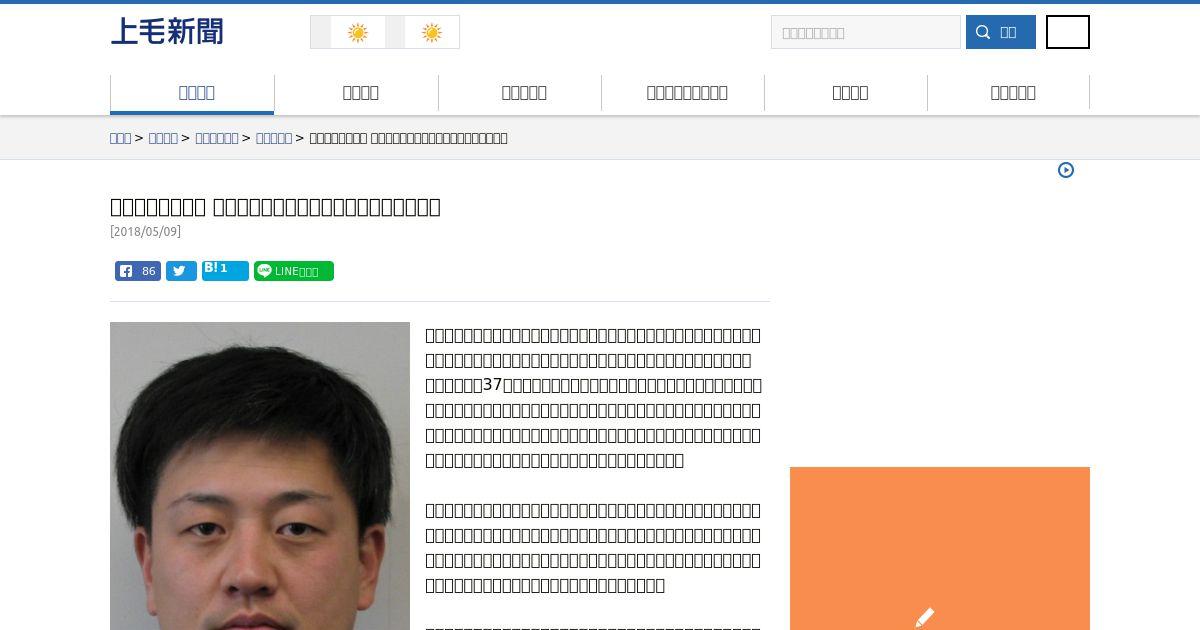The image size is (1200, 630).
Task: Focus the site search input field
Action: (866, 32)
